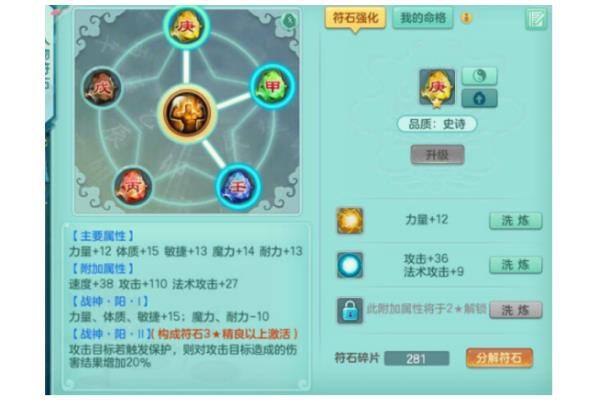Click 洗炼 button for 力量+12

(515, 220)
